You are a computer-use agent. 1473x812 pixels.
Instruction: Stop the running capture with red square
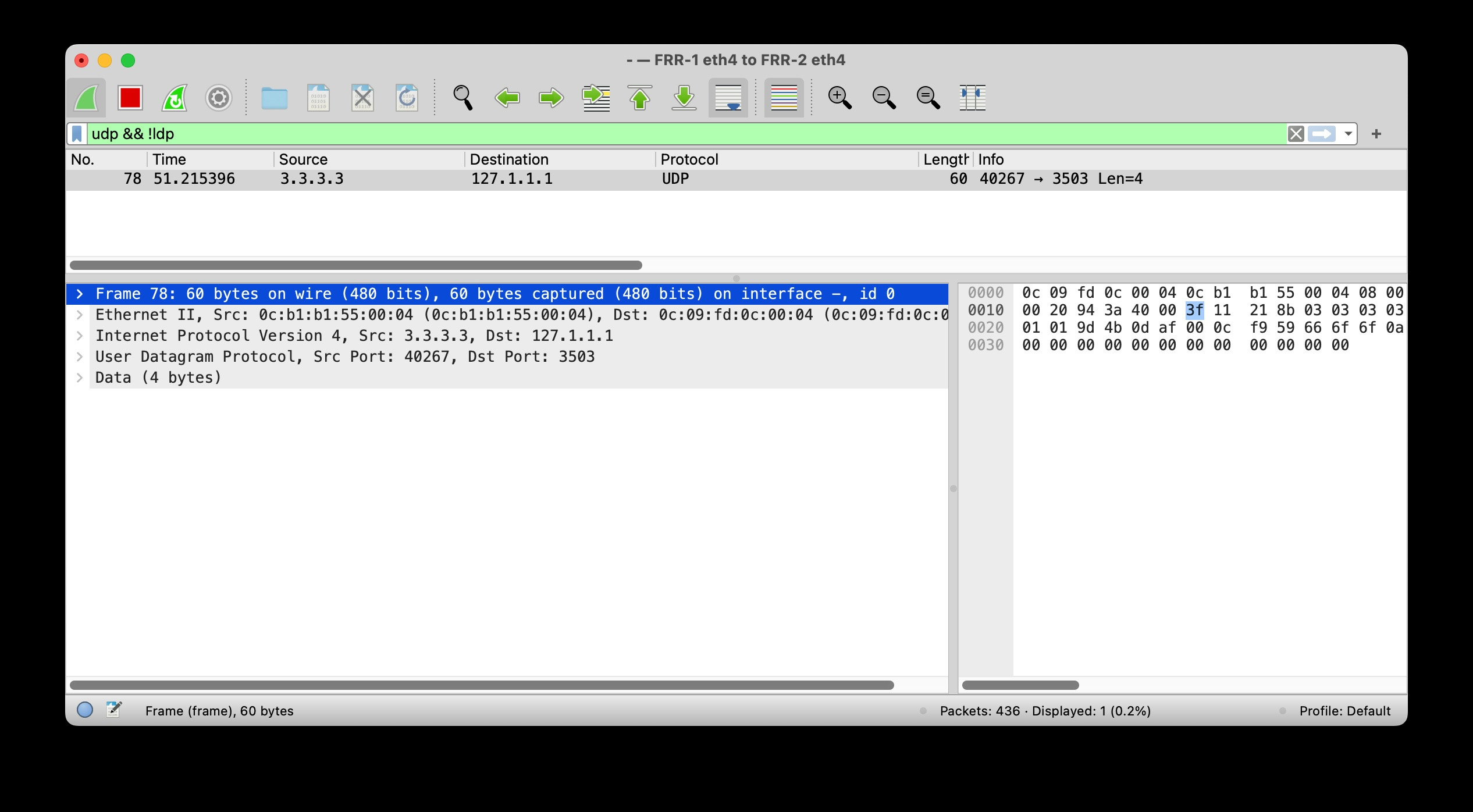coord(130,98)
